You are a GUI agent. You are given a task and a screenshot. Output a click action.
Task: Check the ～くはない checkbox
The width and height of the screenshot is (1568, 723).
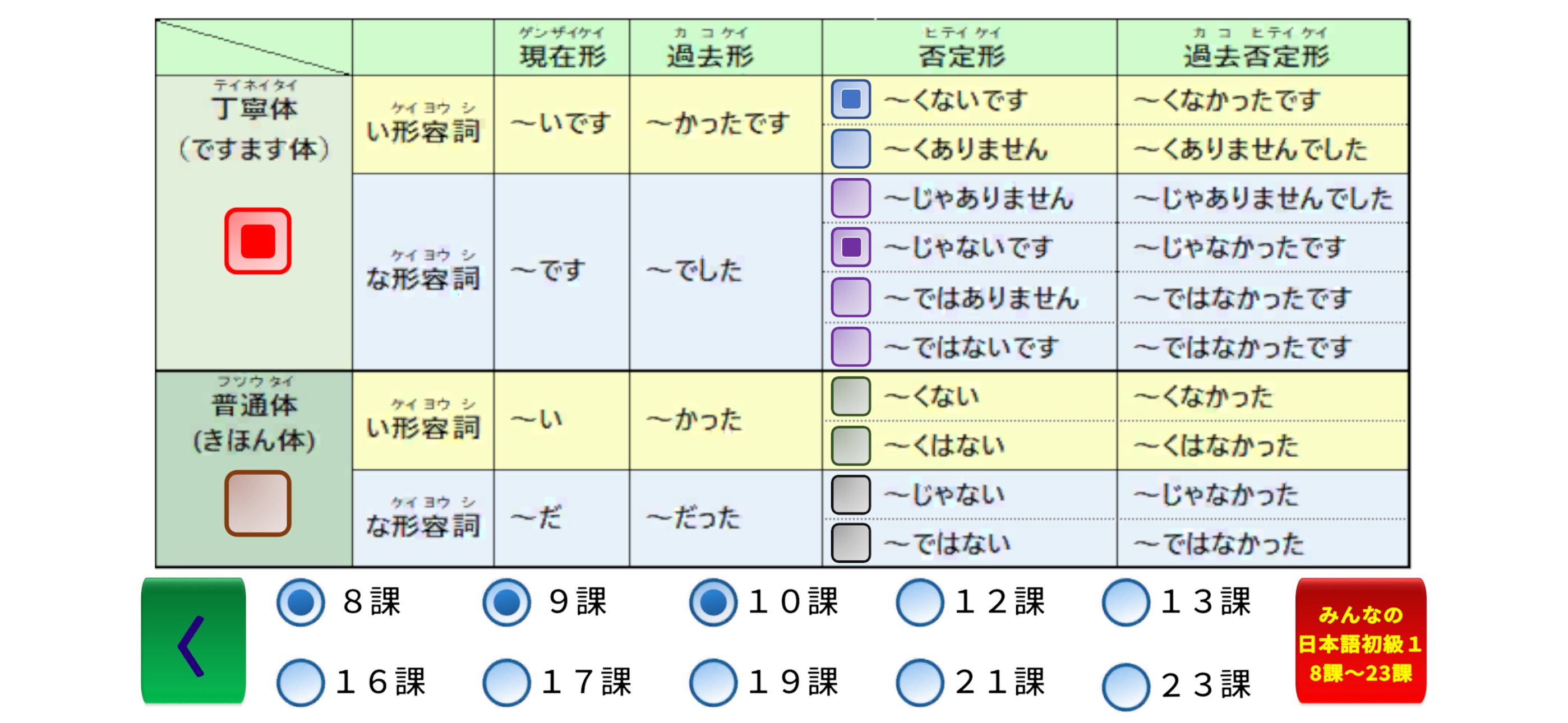850,446
